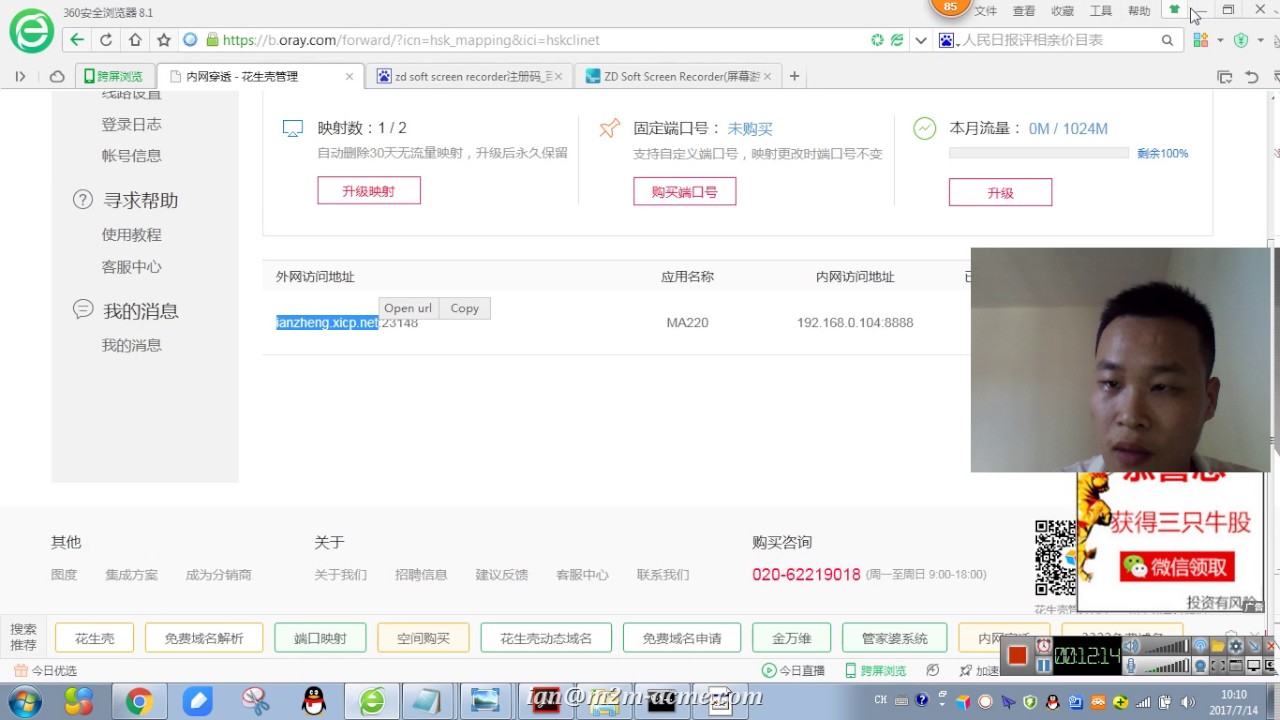
Task: Expand the address bar history dropdown
Action: tap(921, 40)
